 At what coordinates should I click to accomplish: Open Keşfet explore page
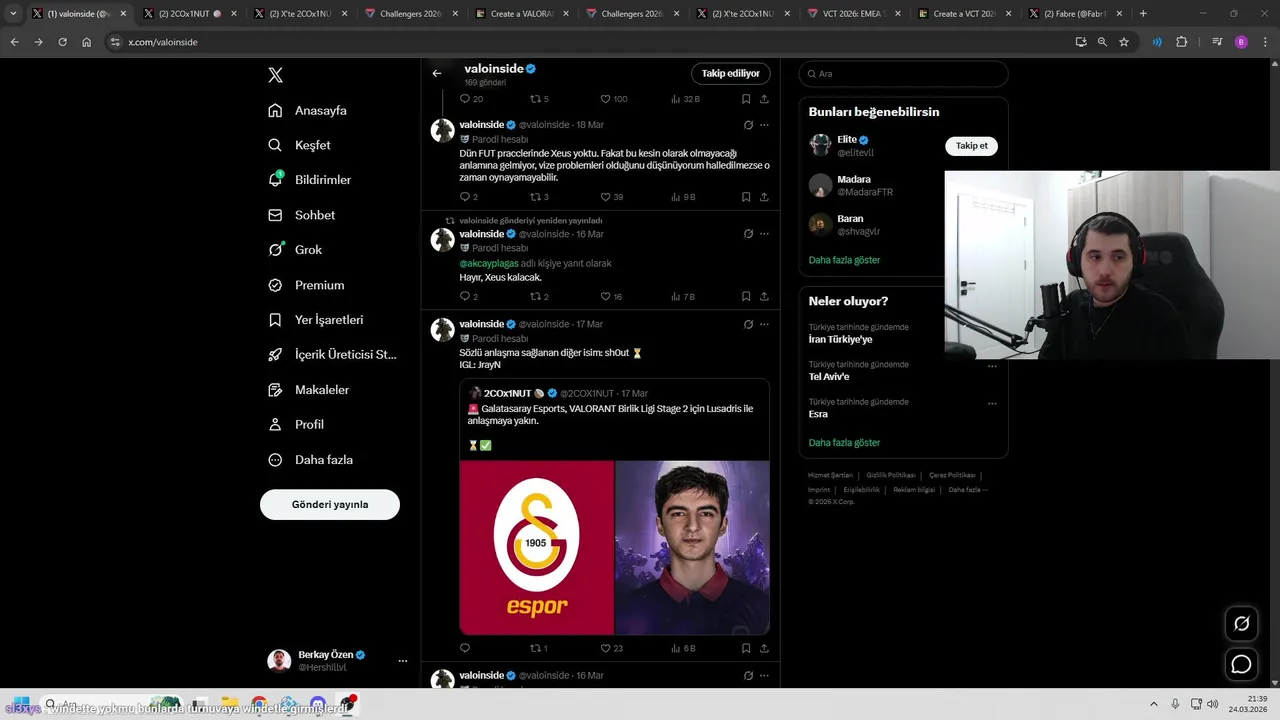(x=300, y=145)
